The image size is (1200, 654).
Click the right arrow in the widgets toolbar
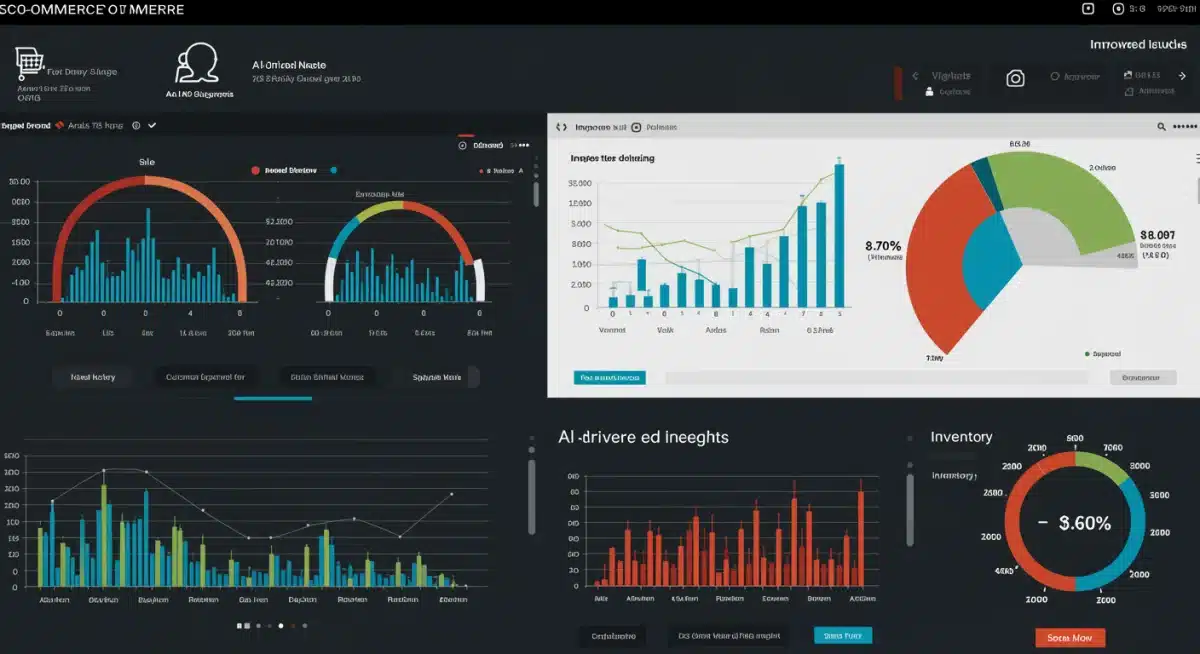click(x=1182, y=74)
